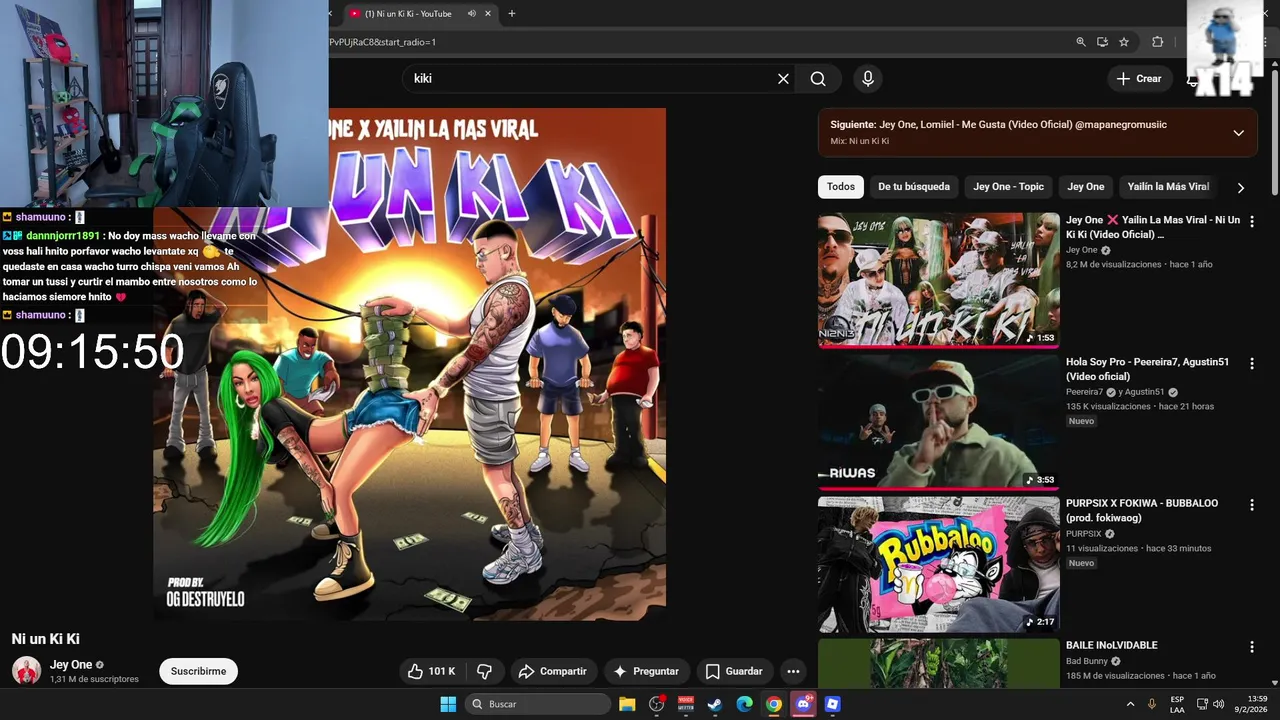Open Jey One channel name link
Viewport: 1280px width, 720px height.
[71, 665]
